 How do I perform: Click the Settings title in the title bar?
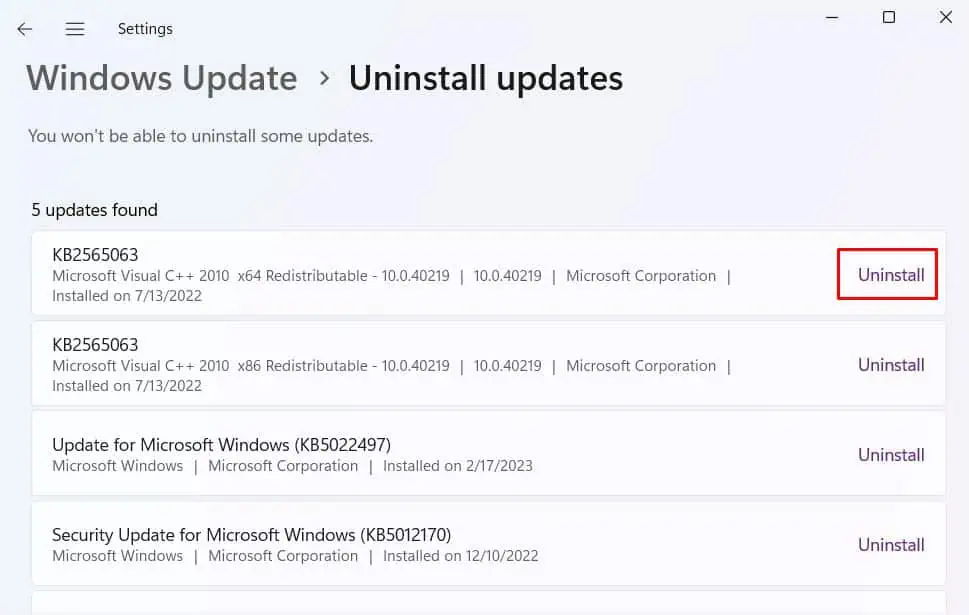[x=145, y=29]
